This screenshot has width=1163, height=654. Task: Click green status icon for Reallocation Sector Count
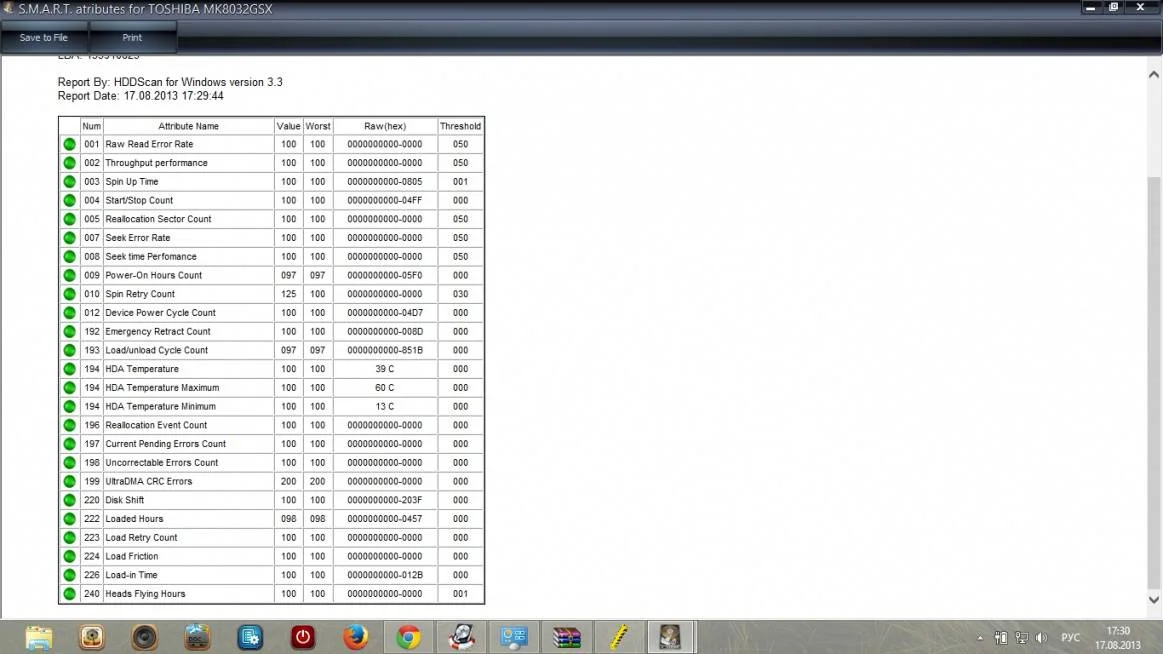(70, 219)
